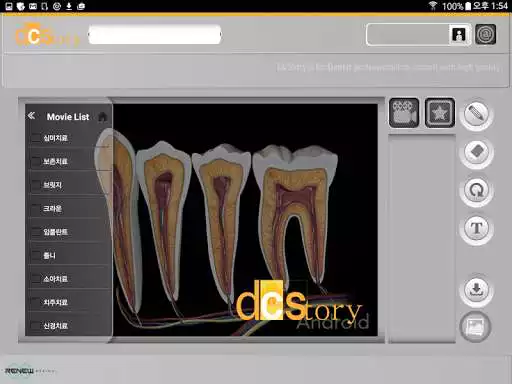512x384 pixels.
Task: Tick the 임플란트 checkbox
Action: point(35,232)
